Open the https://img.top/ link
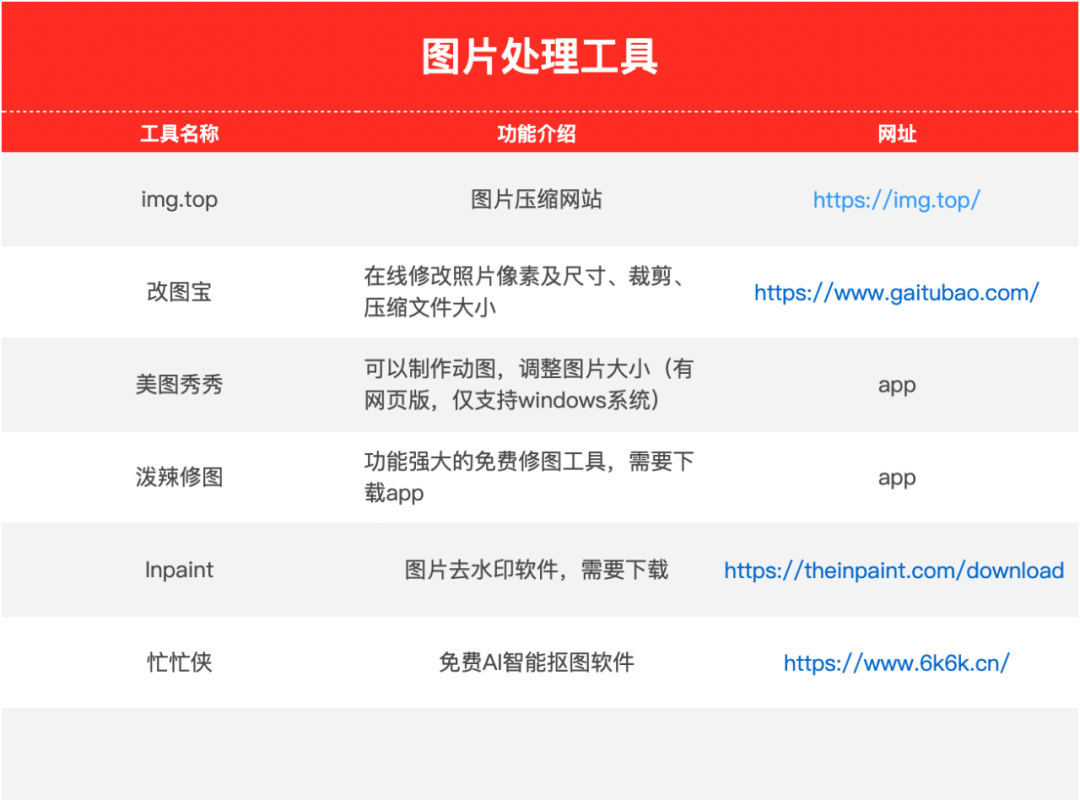The image size is (1080, 800). coord(896,200)
